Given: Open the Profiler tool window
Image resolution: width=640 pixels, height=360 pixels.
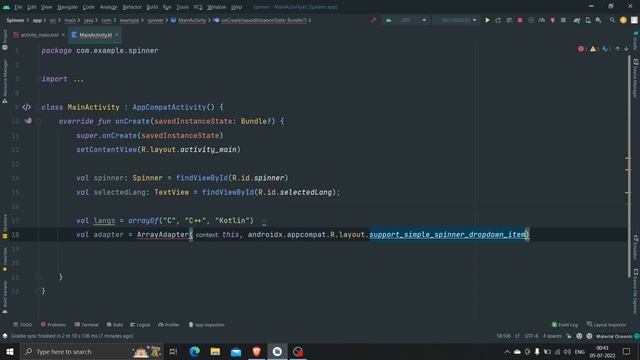Looking at the screenshot, I should [x=169, y=324].
